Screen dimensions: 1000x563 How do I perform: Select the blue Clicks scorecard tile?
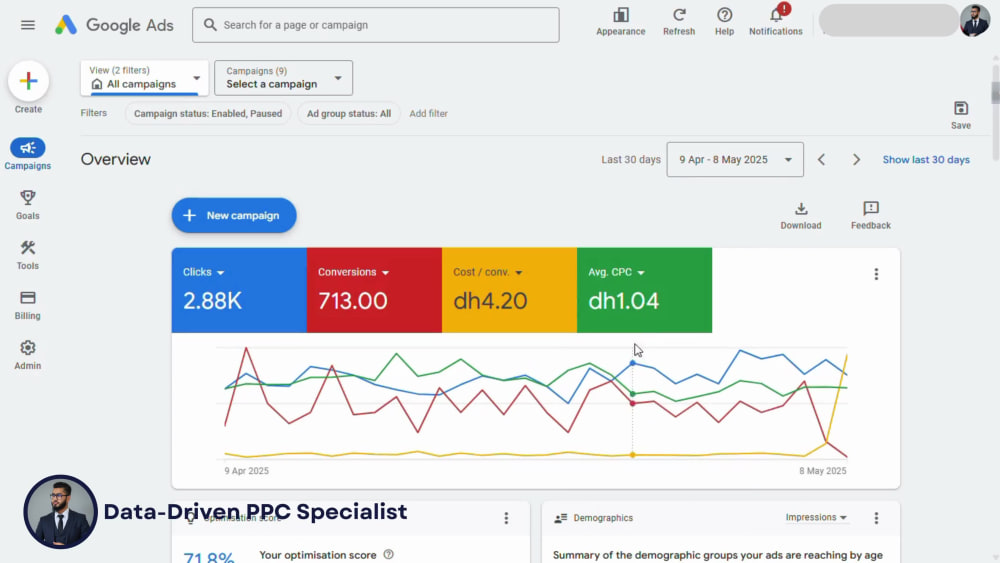(239, 290)
